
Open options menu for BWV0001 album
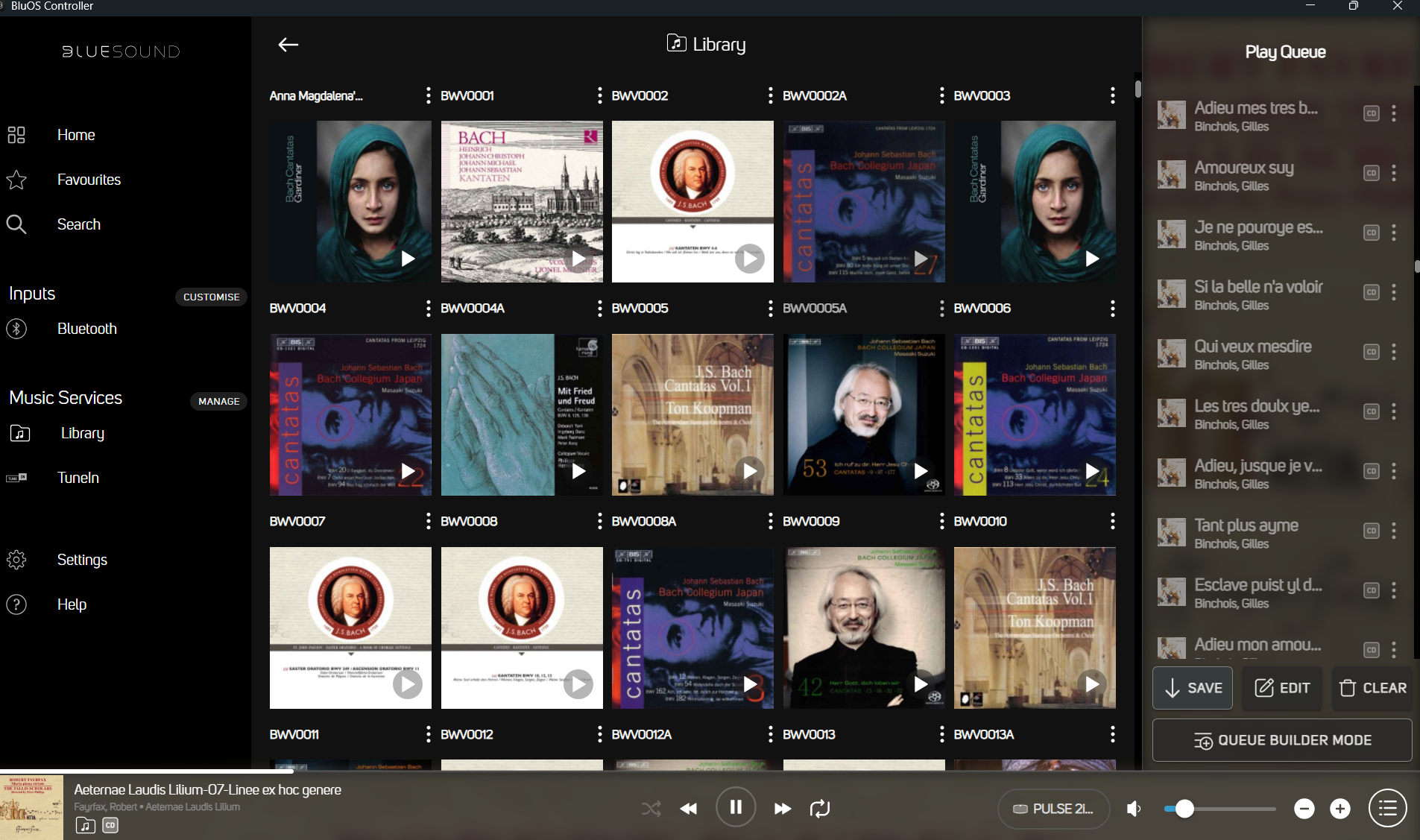pos(599,95)
